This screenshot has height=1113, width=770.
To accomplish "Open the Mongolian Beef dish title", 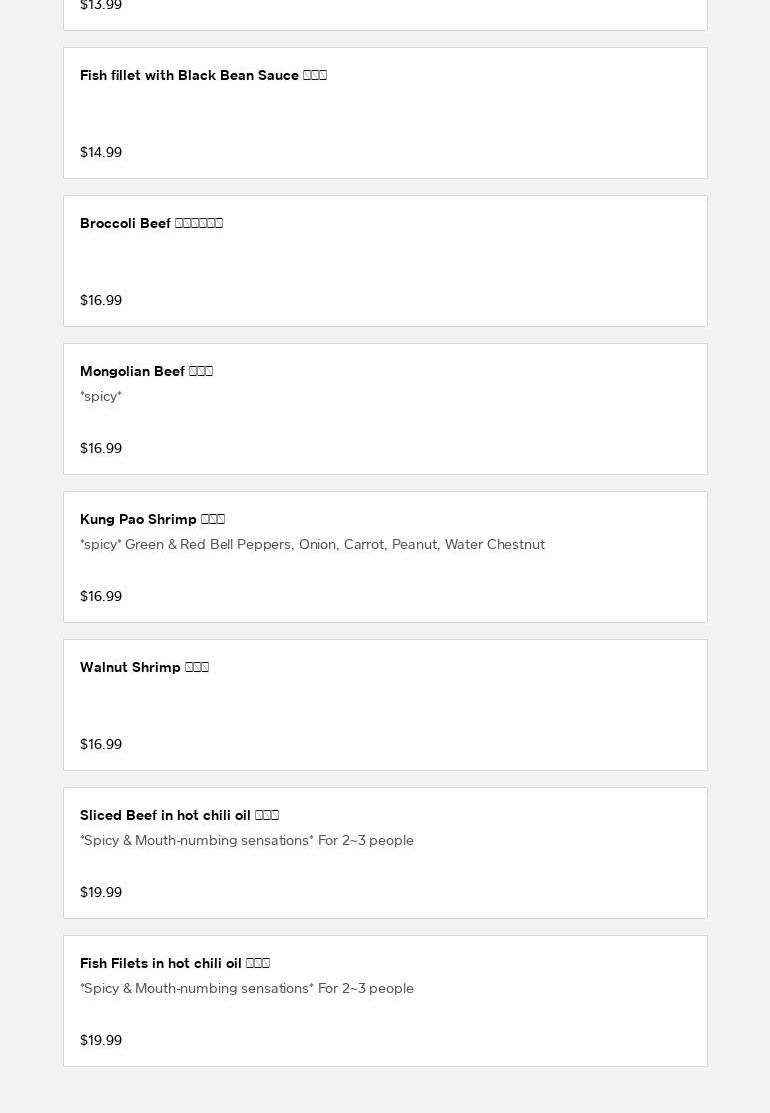I will point(146,371).
